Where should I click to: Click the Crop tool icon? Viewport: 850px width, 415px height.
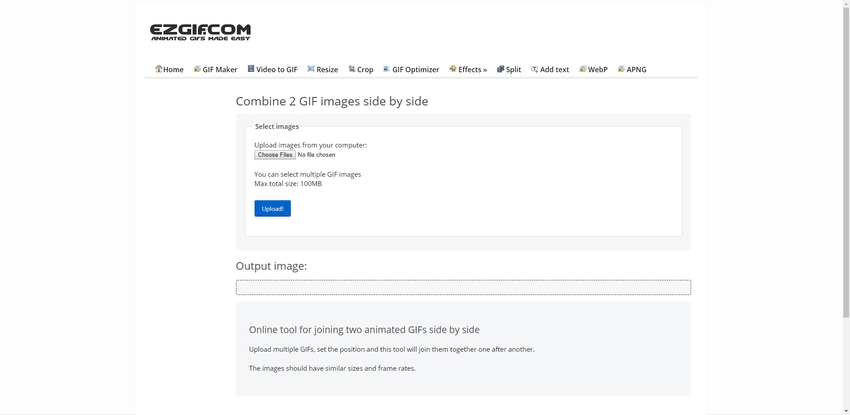coord(352,69)
